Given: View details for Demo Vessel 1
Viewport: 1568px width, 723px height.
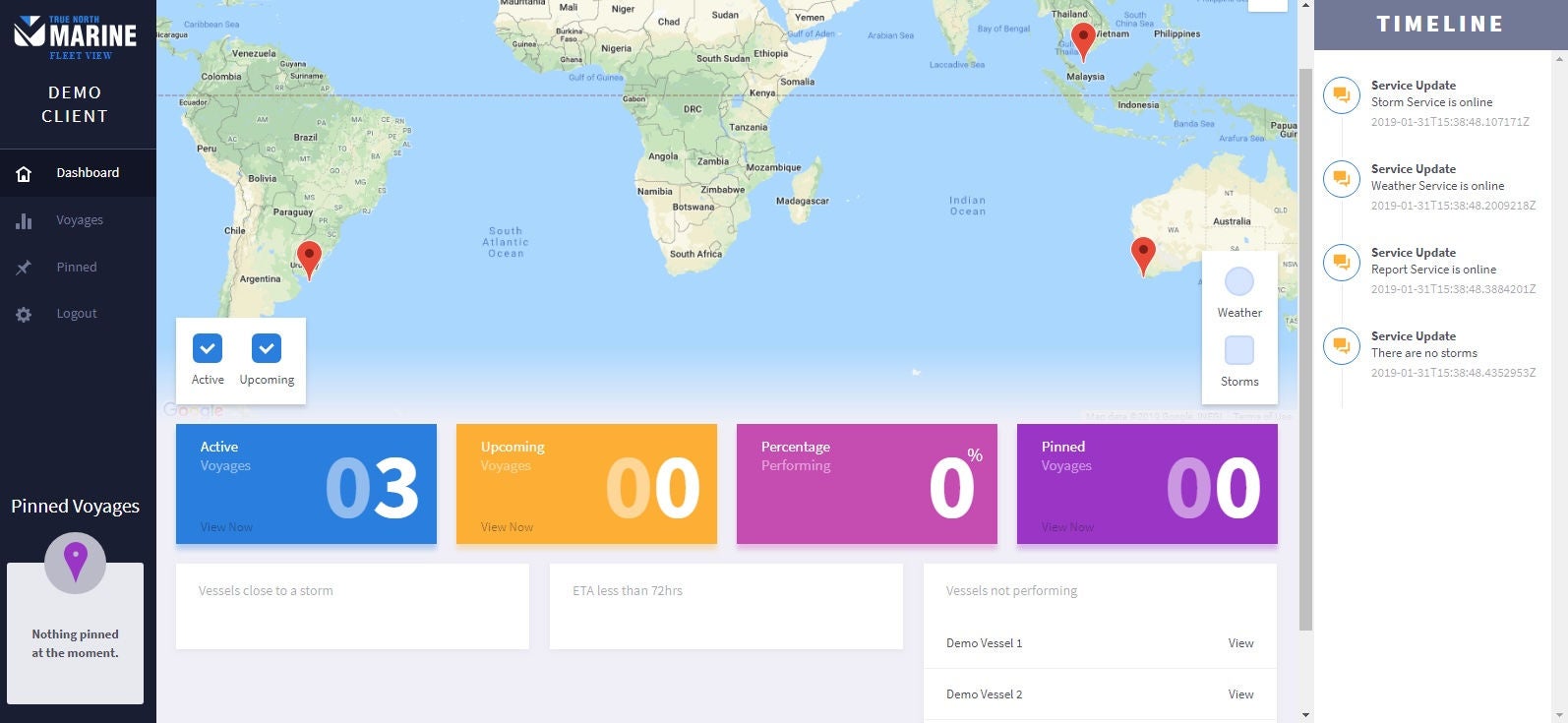Looking at the screenshot, I should coord(1240,643).
